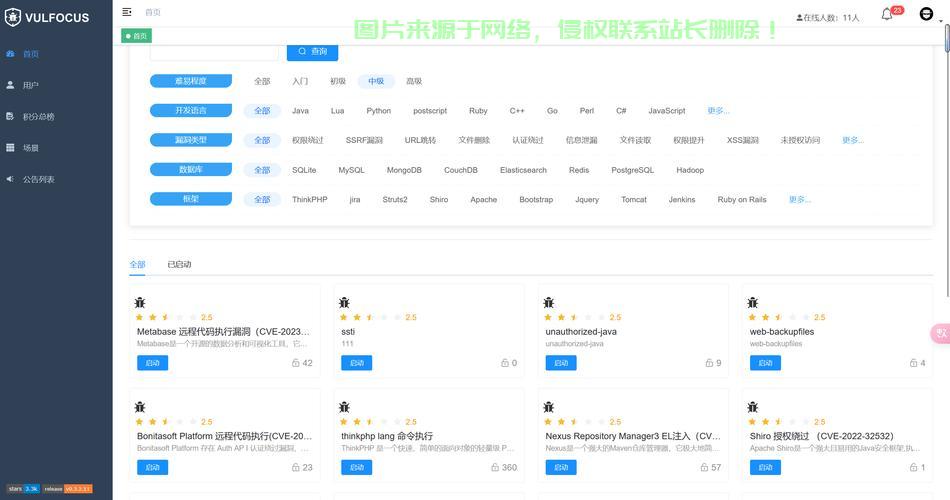Start the Metabase 远程代码执行漏洞 environment

tap(152, 363)
